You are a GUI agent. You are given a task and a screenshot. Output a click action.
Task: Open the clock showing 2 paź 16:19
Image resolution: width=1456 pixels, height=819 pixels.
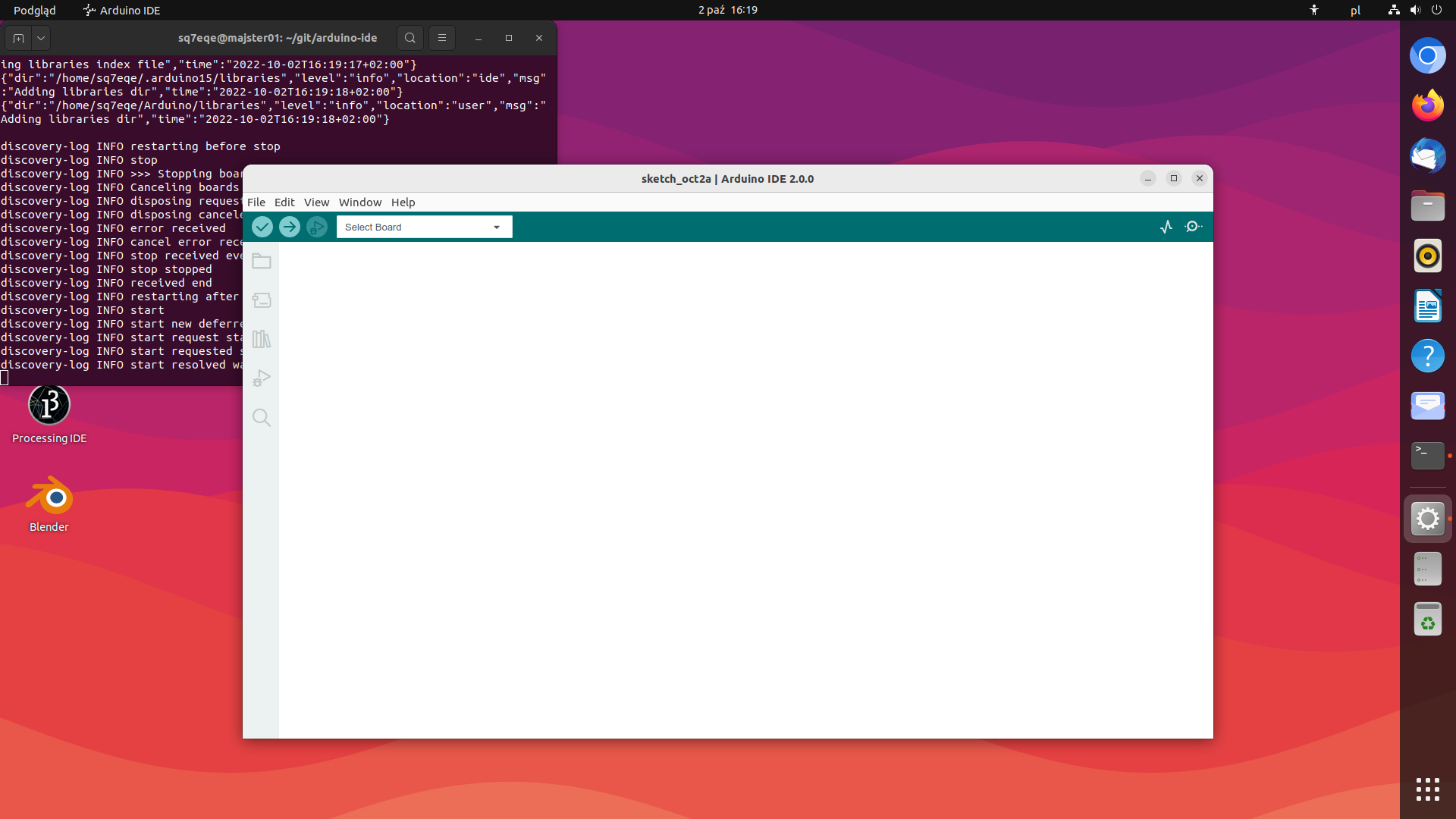coord(728,10)
